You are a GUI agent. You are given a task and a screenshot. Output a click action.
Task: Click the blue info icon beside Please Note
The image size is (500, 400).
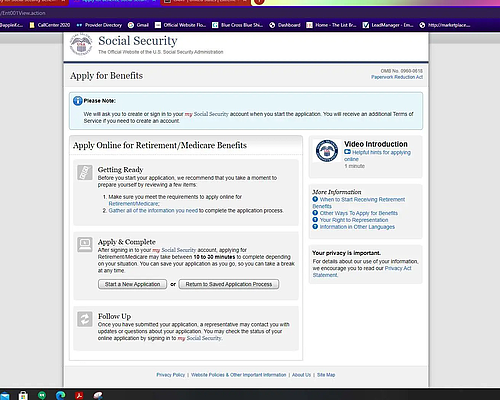pos(78,101)
